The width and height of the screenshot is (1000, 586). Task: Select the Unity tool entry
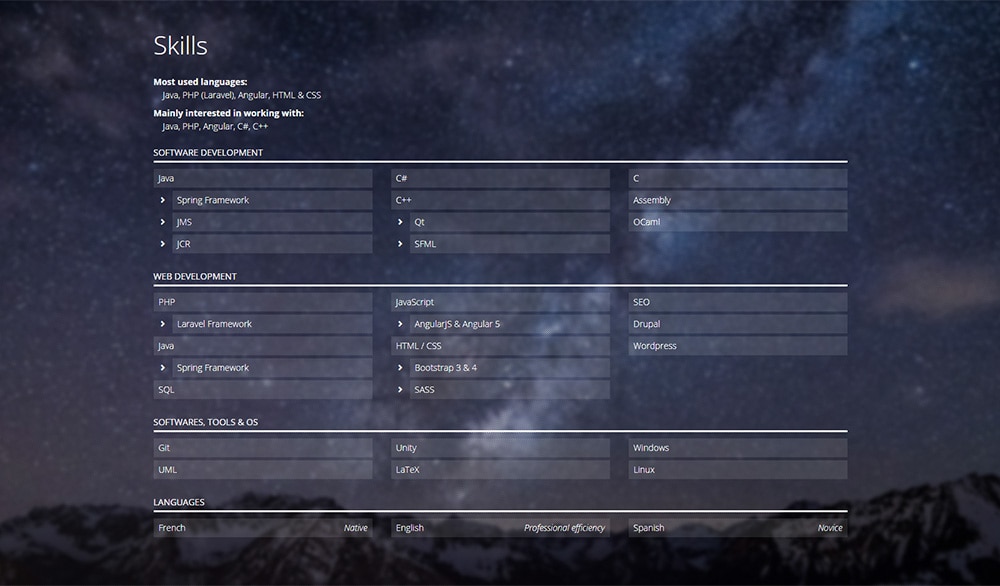click(x=500, y=448)
